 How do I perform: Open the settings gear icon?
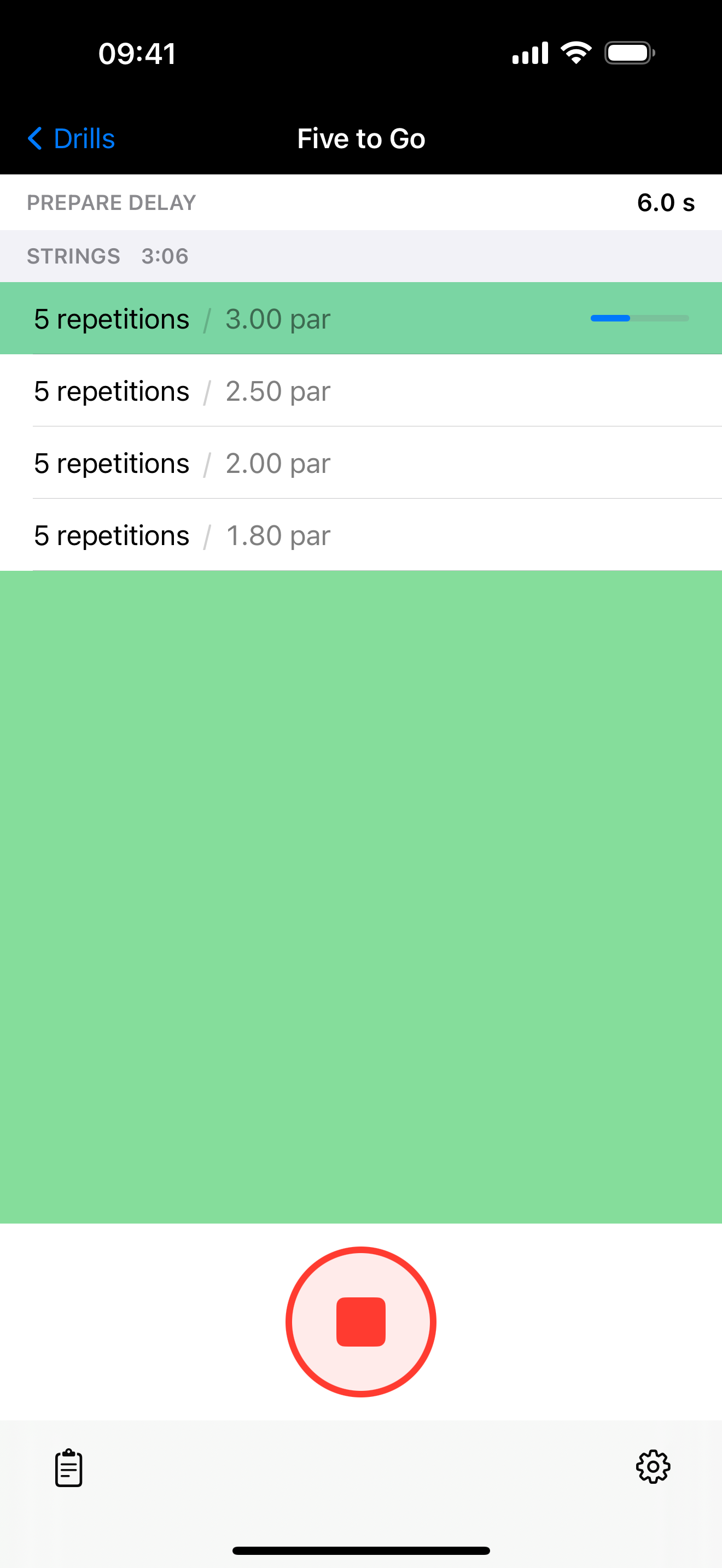[x=653, y=1466]
